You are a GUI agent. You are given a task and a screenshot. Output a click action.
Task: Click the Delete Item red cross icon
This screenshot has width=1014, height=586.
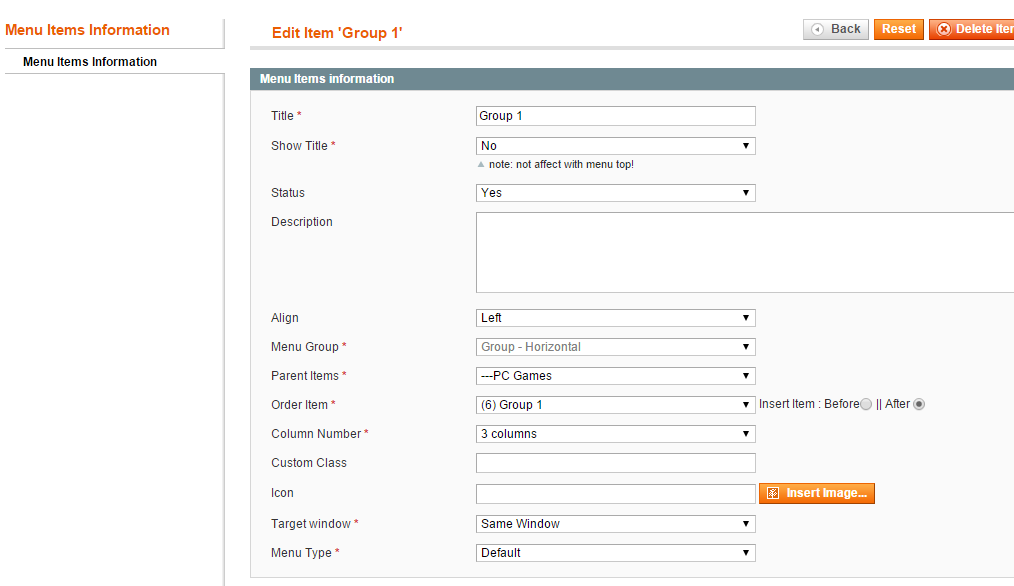click(x=944, y=30)
